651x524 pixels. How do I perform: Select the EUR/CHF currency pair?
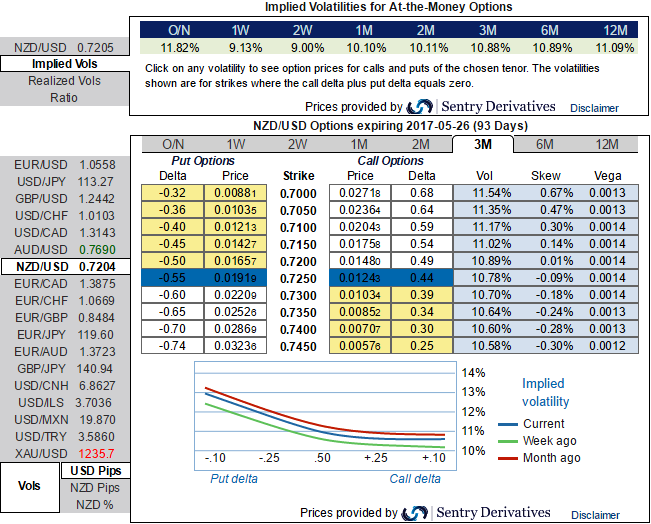[65, 301]
